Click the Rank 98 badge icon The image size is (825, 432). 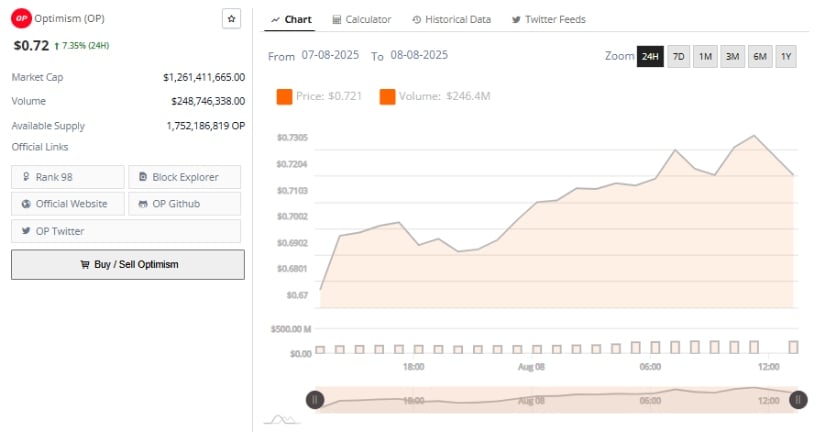coord(26,177)
